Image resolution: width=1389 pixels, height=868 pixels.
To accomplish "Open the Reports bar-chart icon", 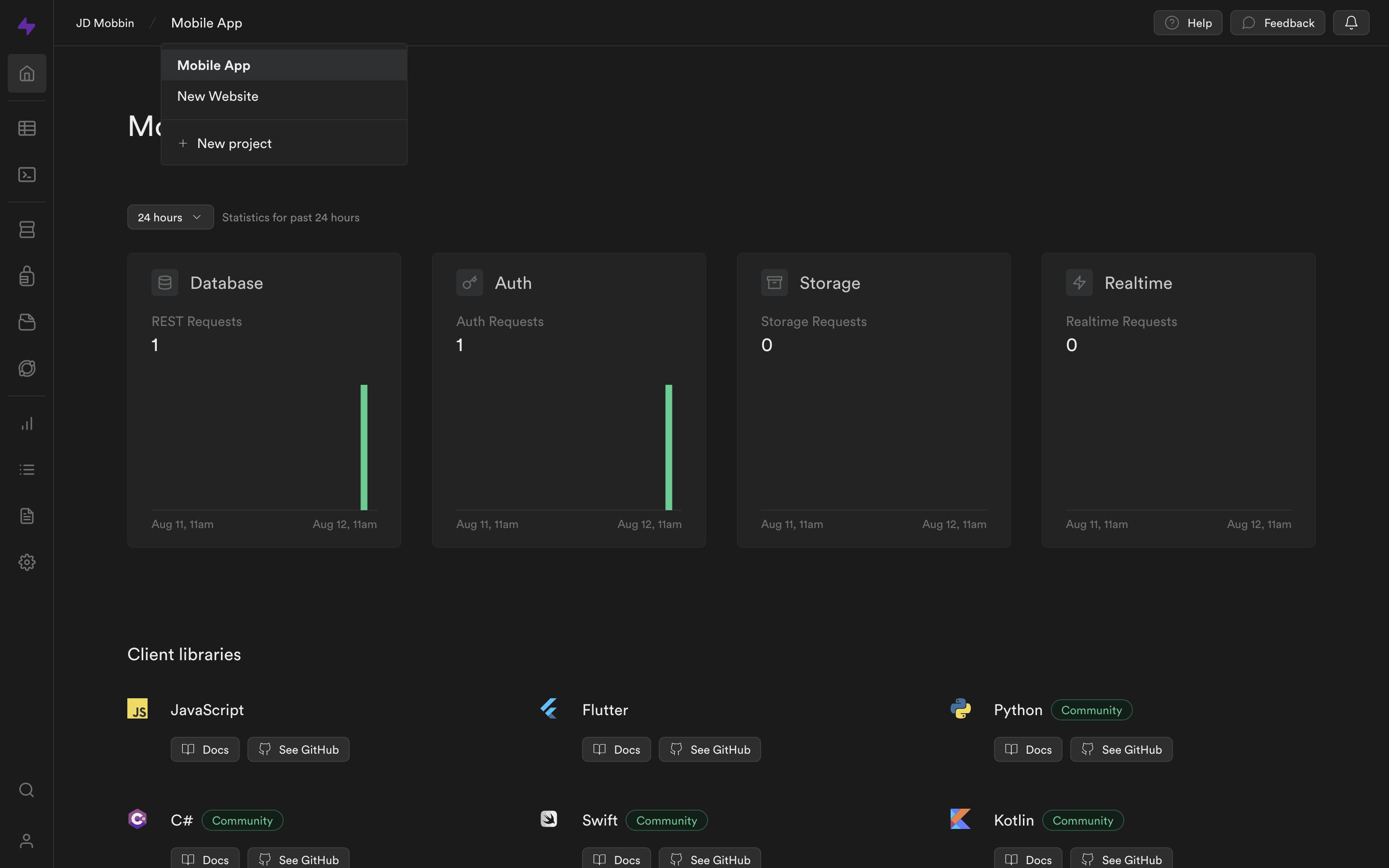I will pos(27,424).
